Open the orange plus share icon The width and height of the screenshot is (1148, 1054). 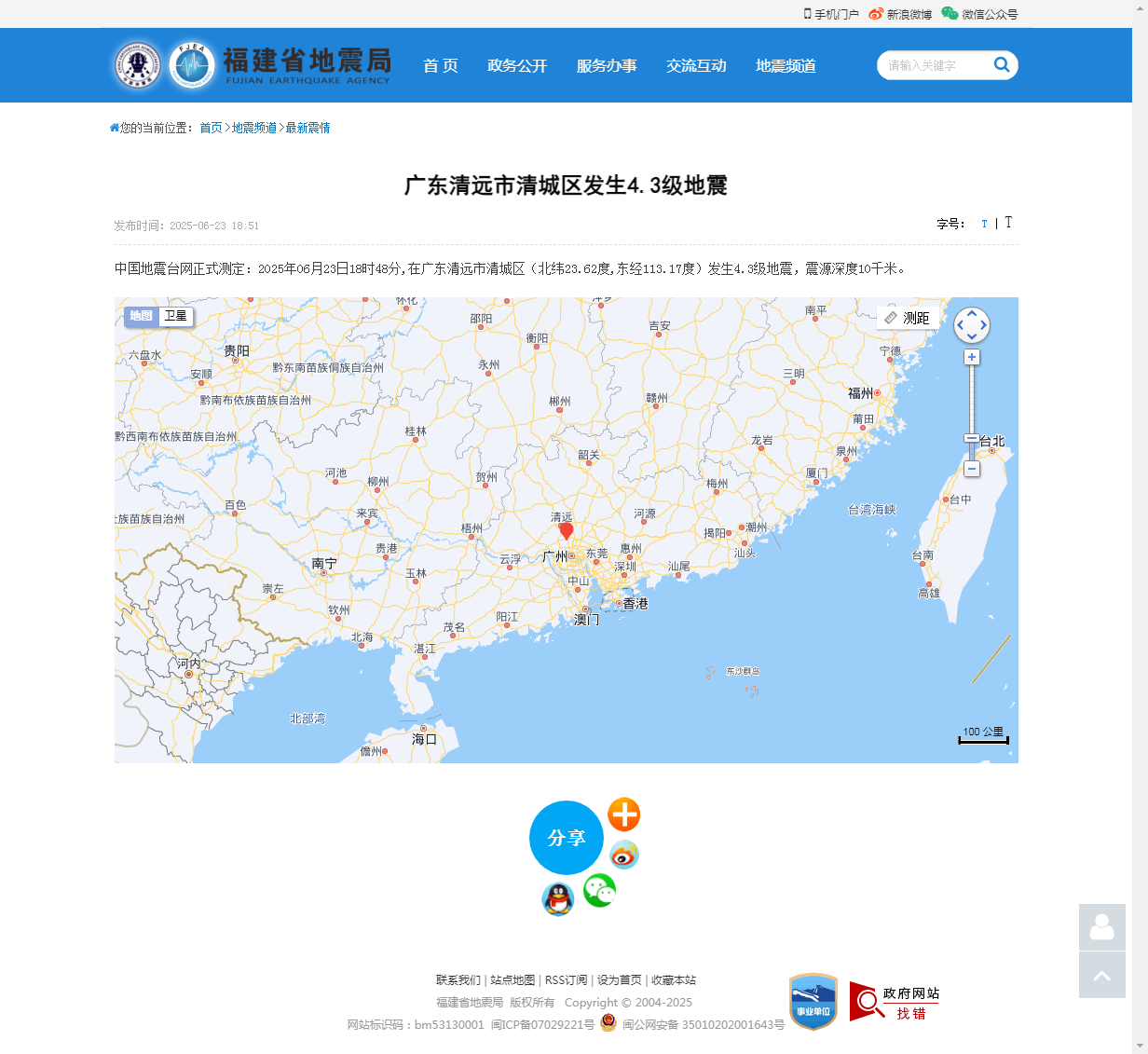623,814
